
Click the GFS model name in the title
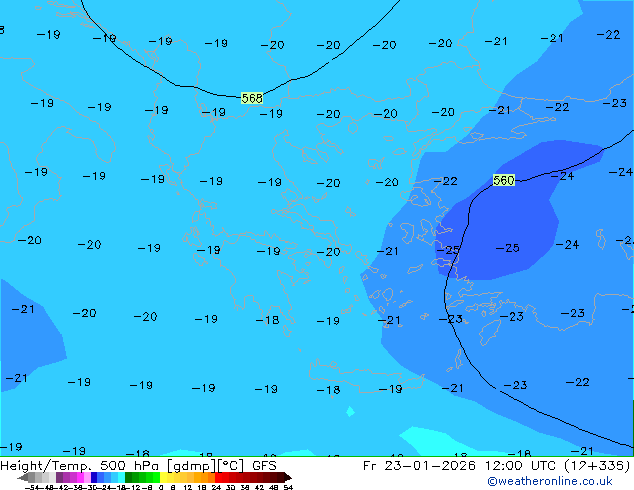[x=264, y=466]
